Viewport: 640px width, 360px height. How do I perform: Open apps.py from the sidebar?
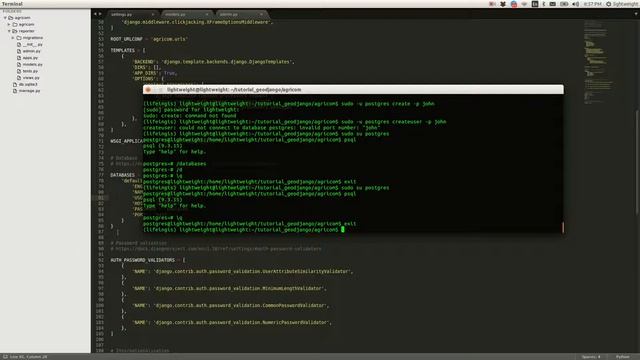[30, 58]
